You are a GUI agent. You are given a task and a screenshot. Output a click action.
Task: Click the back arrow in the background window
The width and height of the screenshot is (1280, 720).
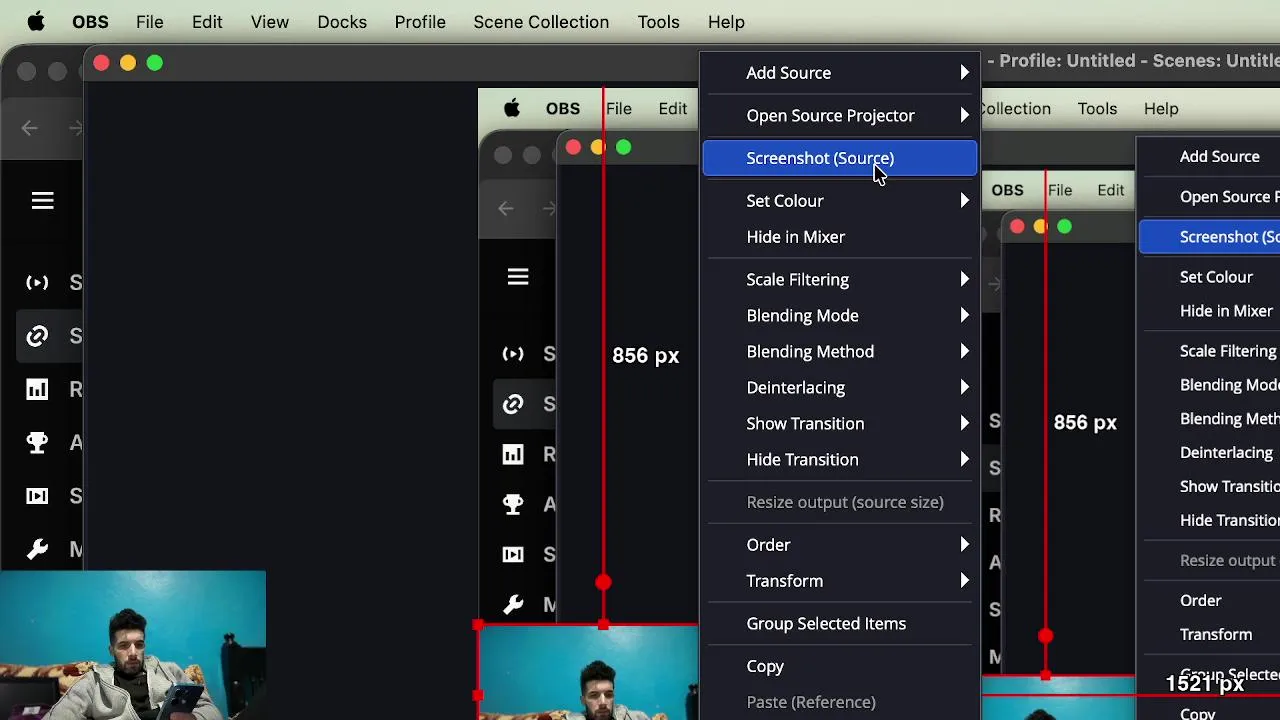pyautogui.click(x=29, y=127)
